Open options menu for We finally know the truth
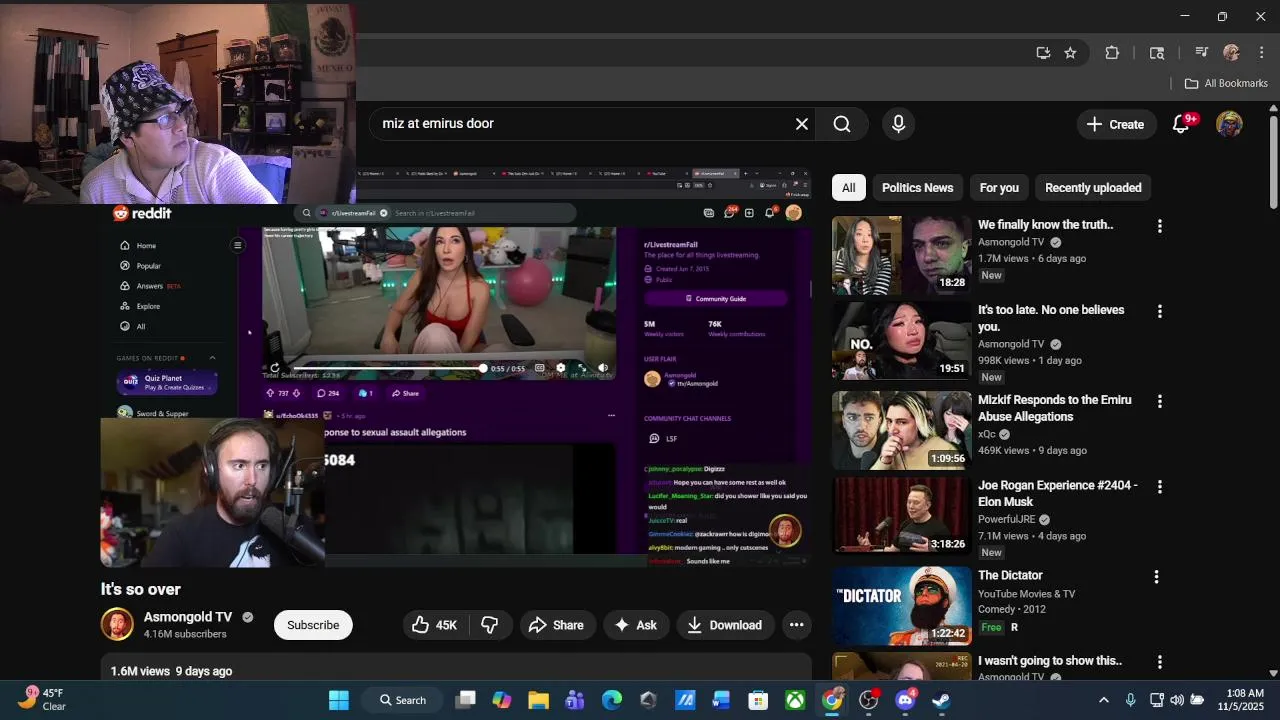 1159,227
